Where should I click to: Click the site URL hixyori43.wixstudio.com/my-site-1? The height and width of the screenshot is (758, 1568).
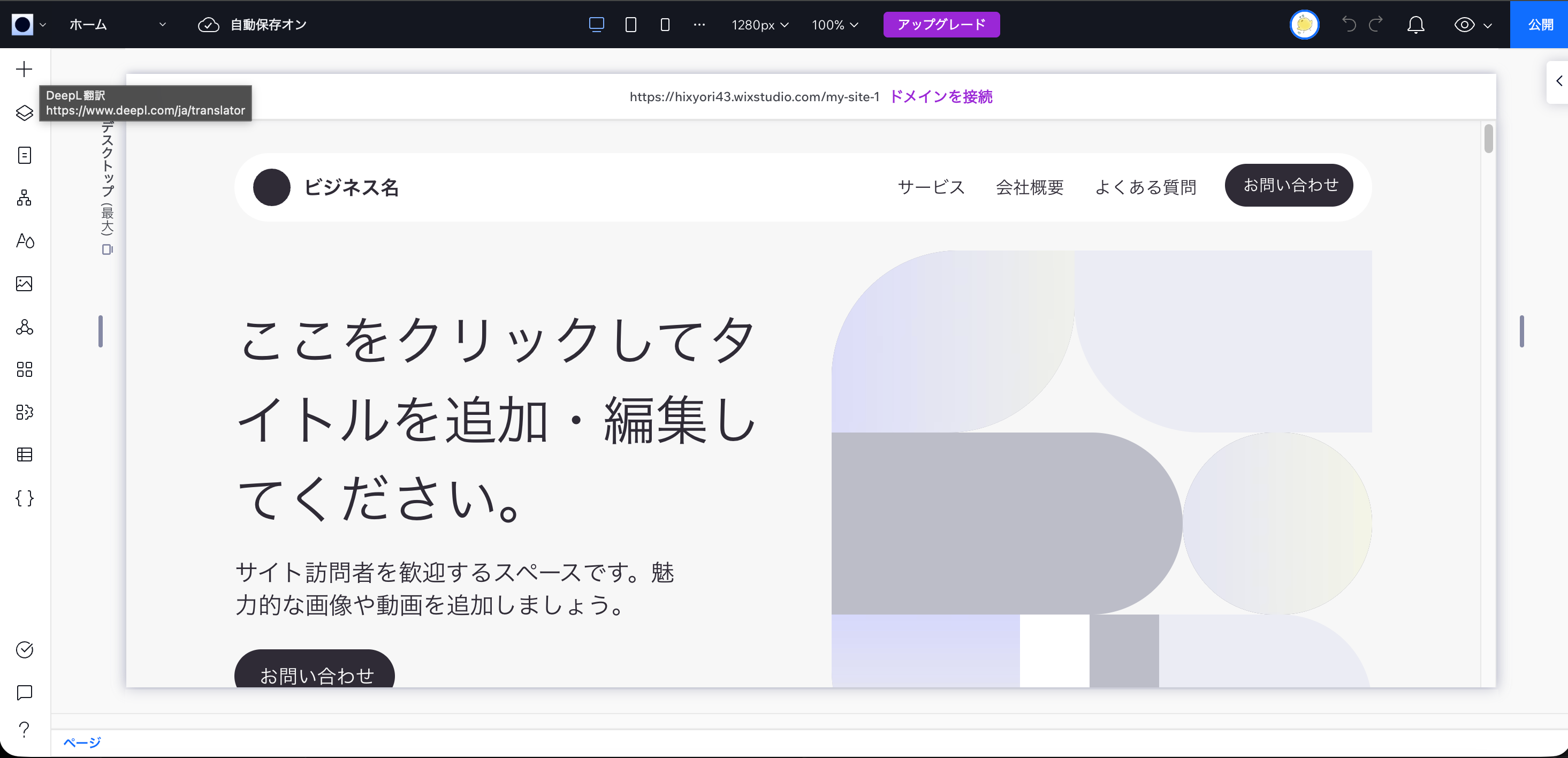click(754, 96)
